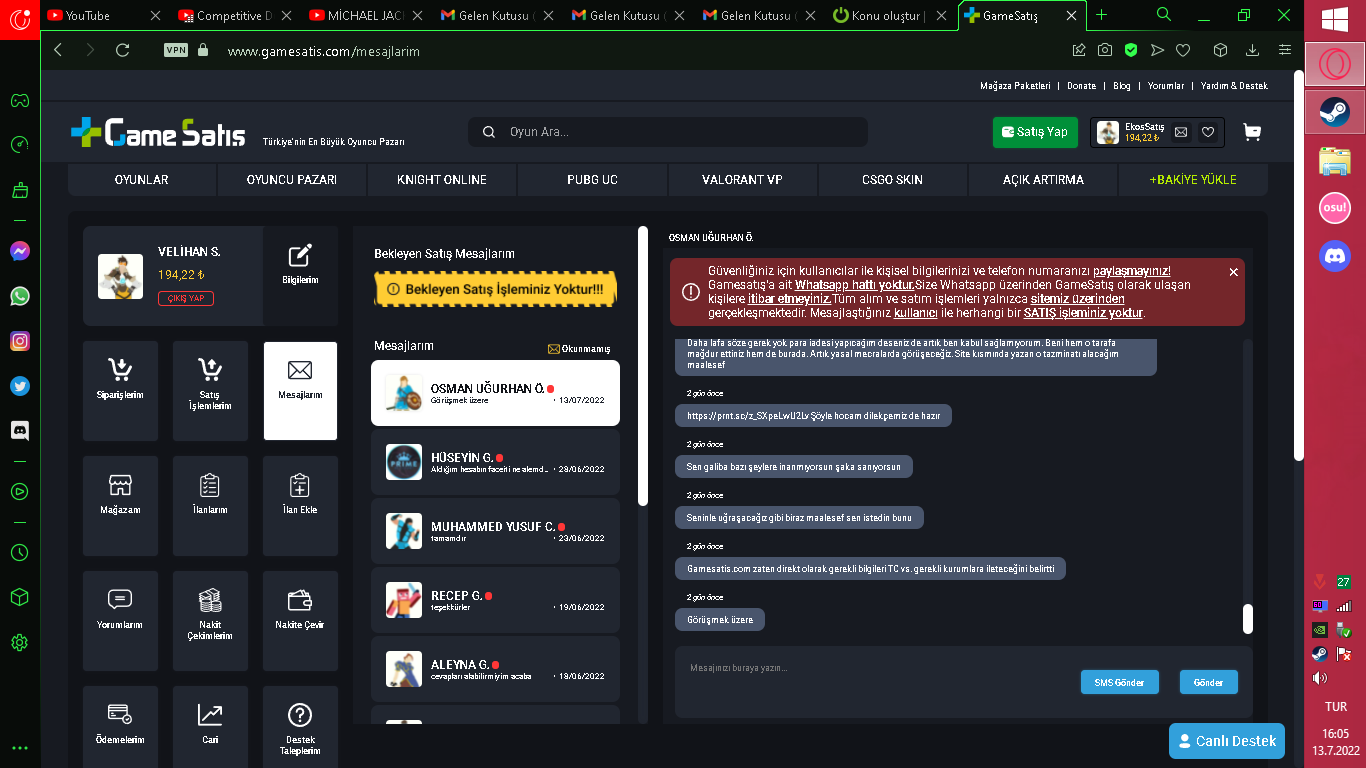Open the browser downloads icon
Screen dimensions: 1366x768
(1252, 50)
